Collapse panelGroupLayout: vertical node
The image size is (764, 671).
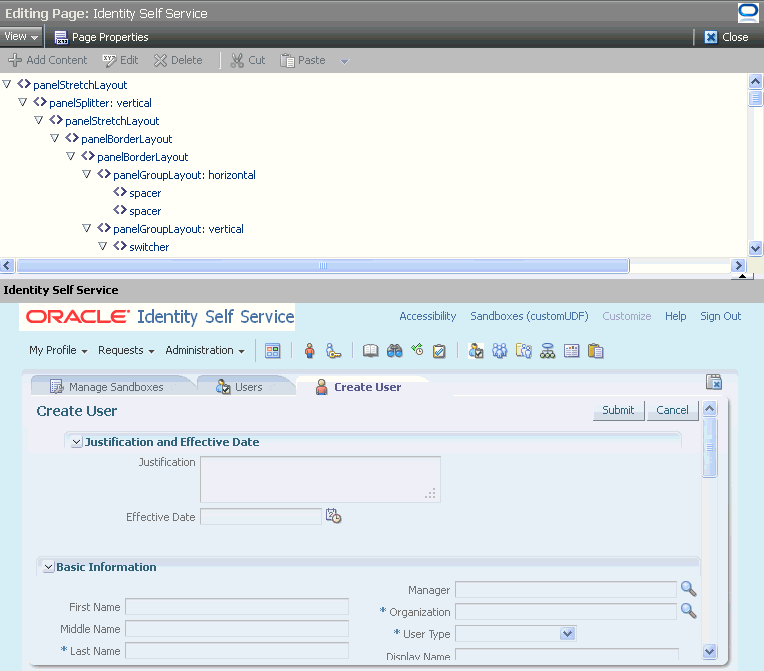coord(87,229)
